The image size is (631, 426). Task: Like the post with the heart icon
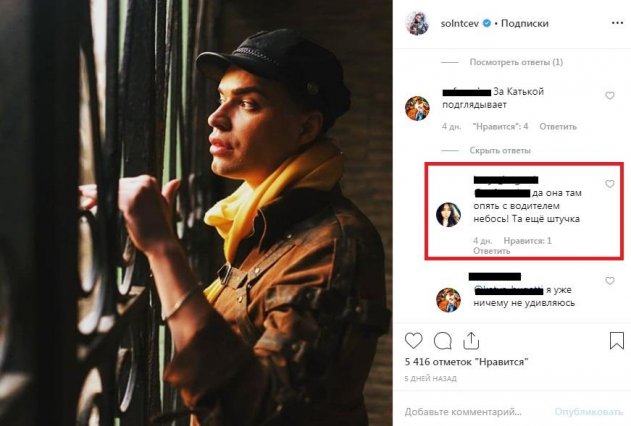(x=414, y=341)
